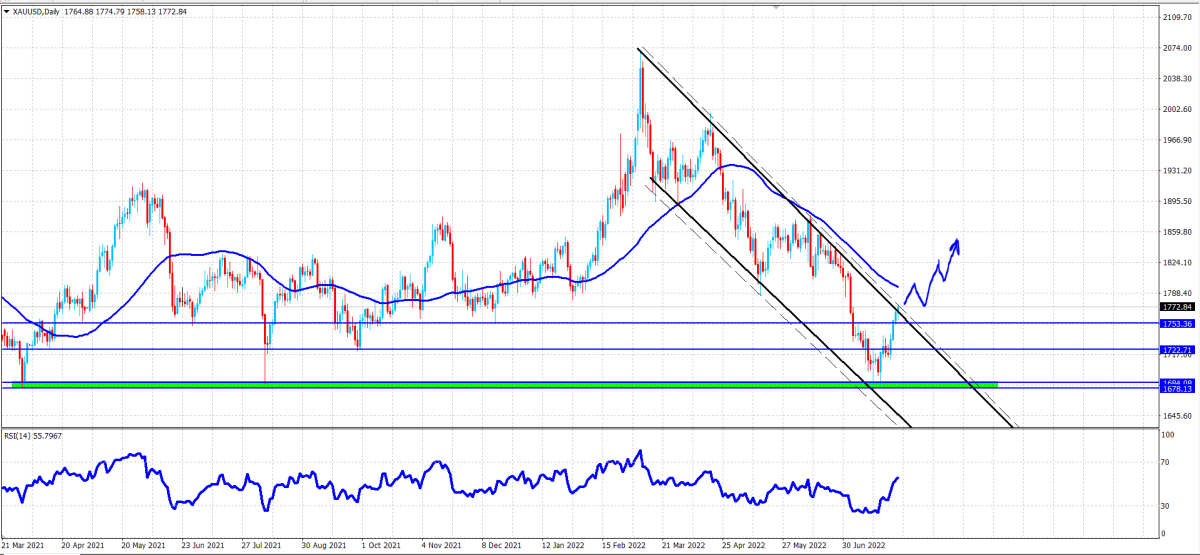
Task: Click the 1859.80 price scale label
Action: [1176, 232]
